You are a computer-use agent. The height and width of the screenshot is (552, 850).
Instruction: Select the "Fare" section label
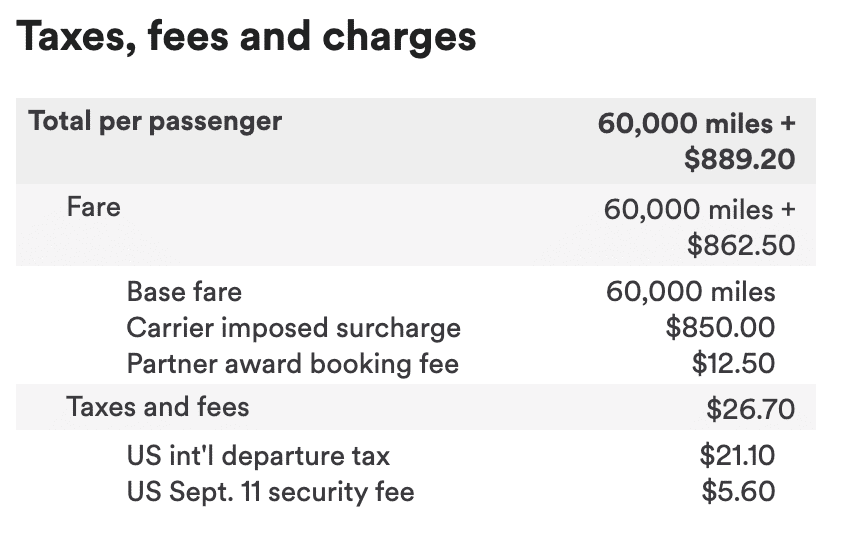point(93,207)
